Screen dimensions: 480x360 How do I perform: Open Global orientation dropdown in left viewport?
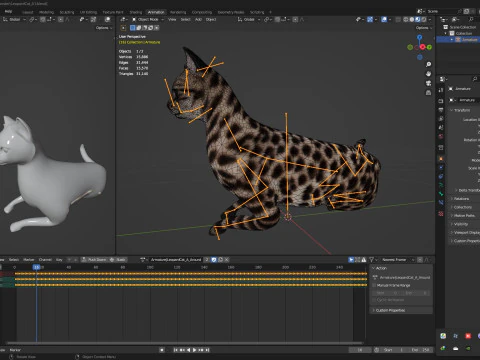point(15,20)
